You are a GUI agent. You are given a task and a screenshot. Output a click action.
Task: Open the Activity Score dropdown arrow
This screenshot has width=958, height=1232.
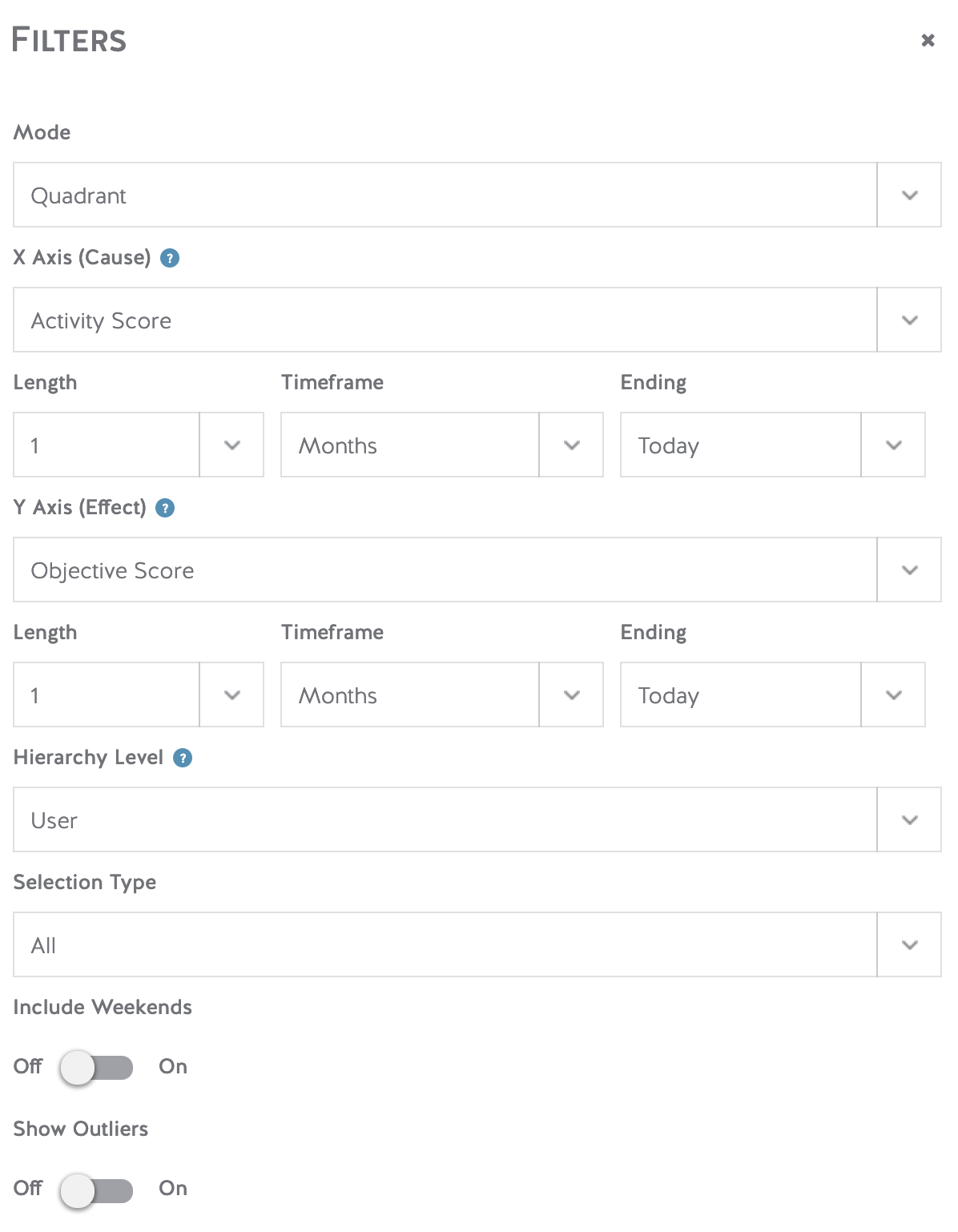pos(909,320)
